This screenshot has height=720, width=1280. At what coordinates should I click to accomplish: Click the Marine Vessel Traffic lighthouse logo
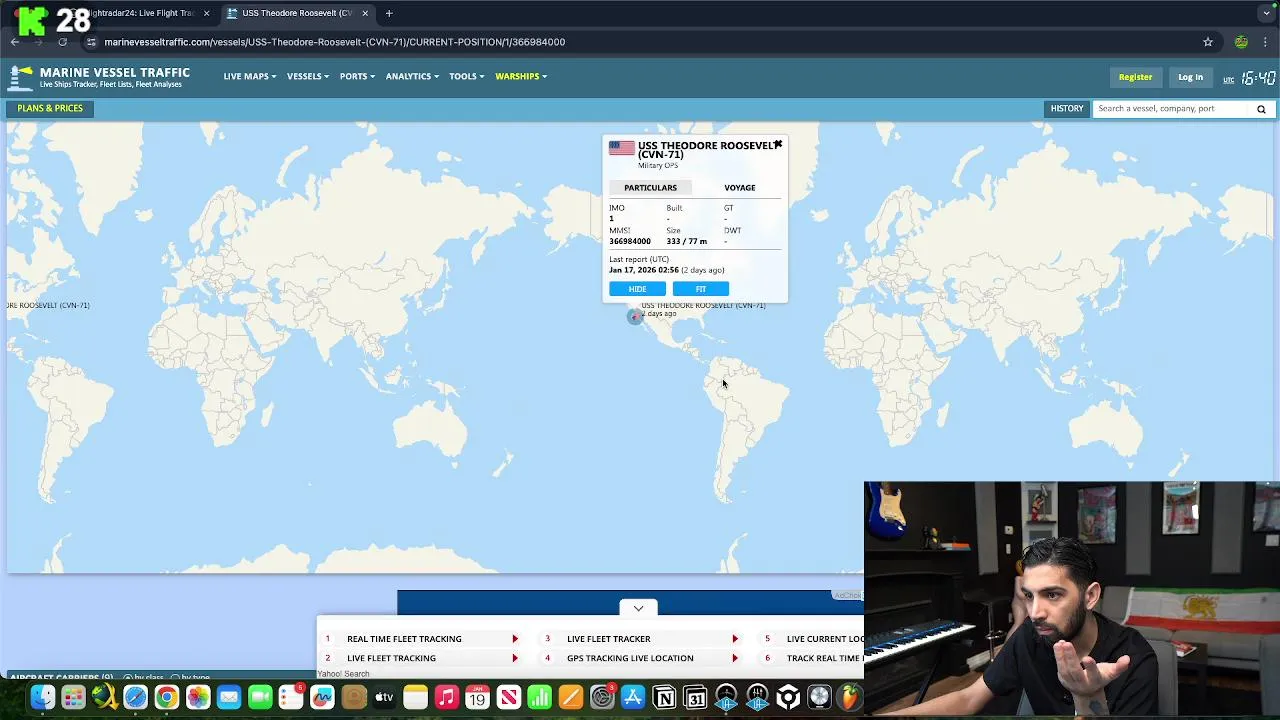(21, 77)
